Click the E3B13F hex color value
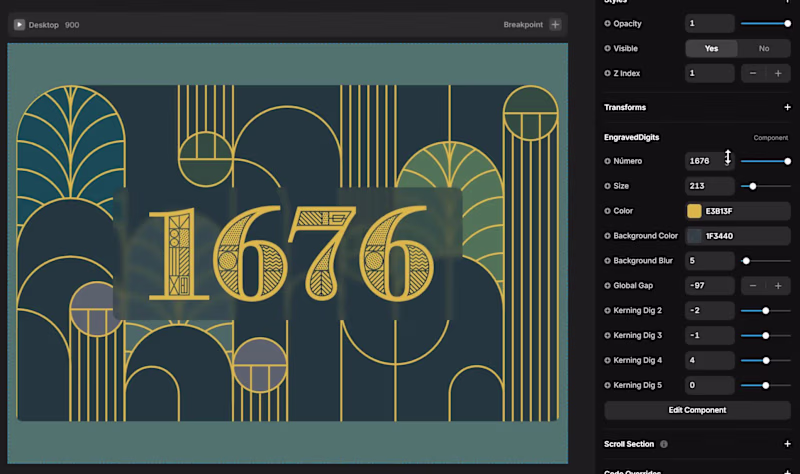Screen dimensions: 800x474 [718, 211]
